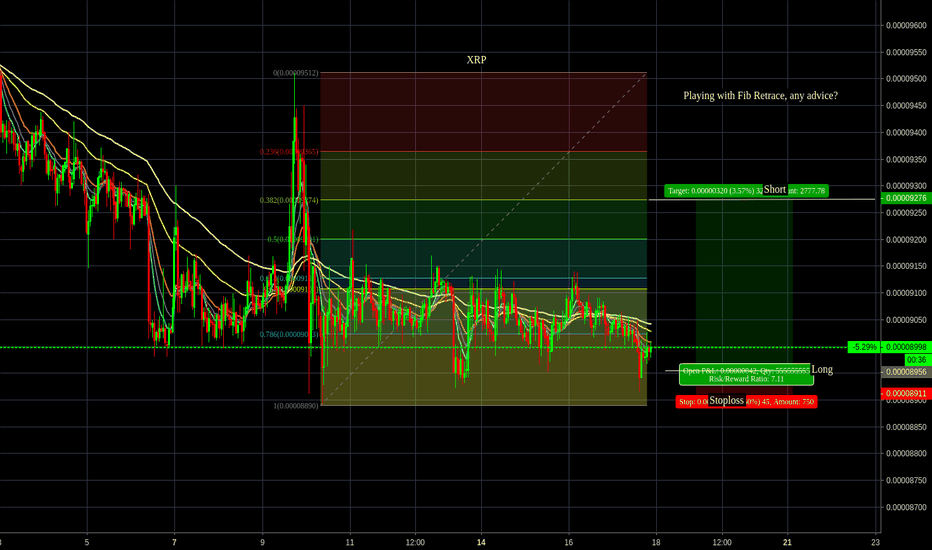Click the green 0.00009276 price tag
This screenshot has width=932, height=550.
click(906, 198)
